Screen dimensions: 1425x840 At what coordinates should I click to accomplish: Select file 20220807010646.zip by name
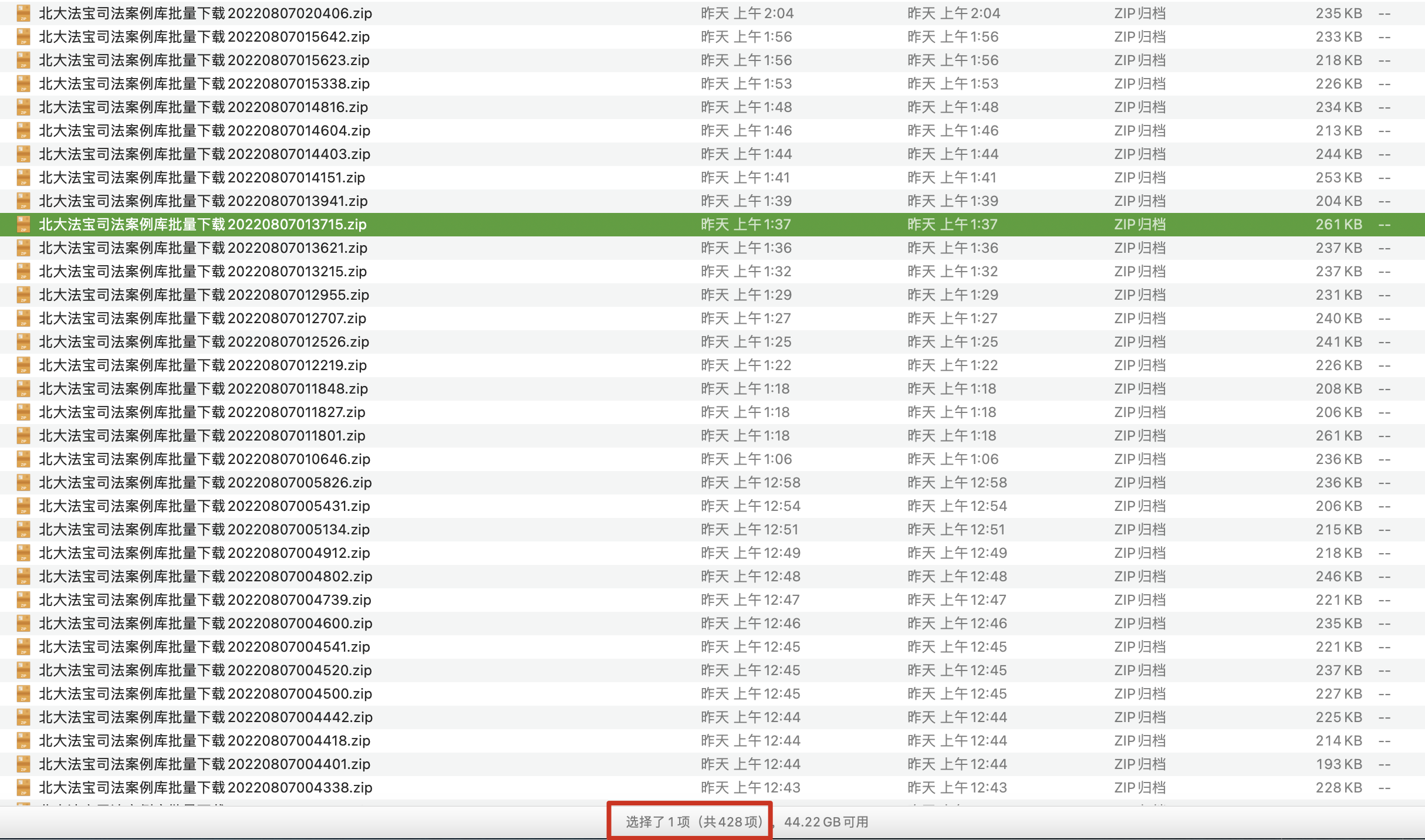[x=204, y=459]
